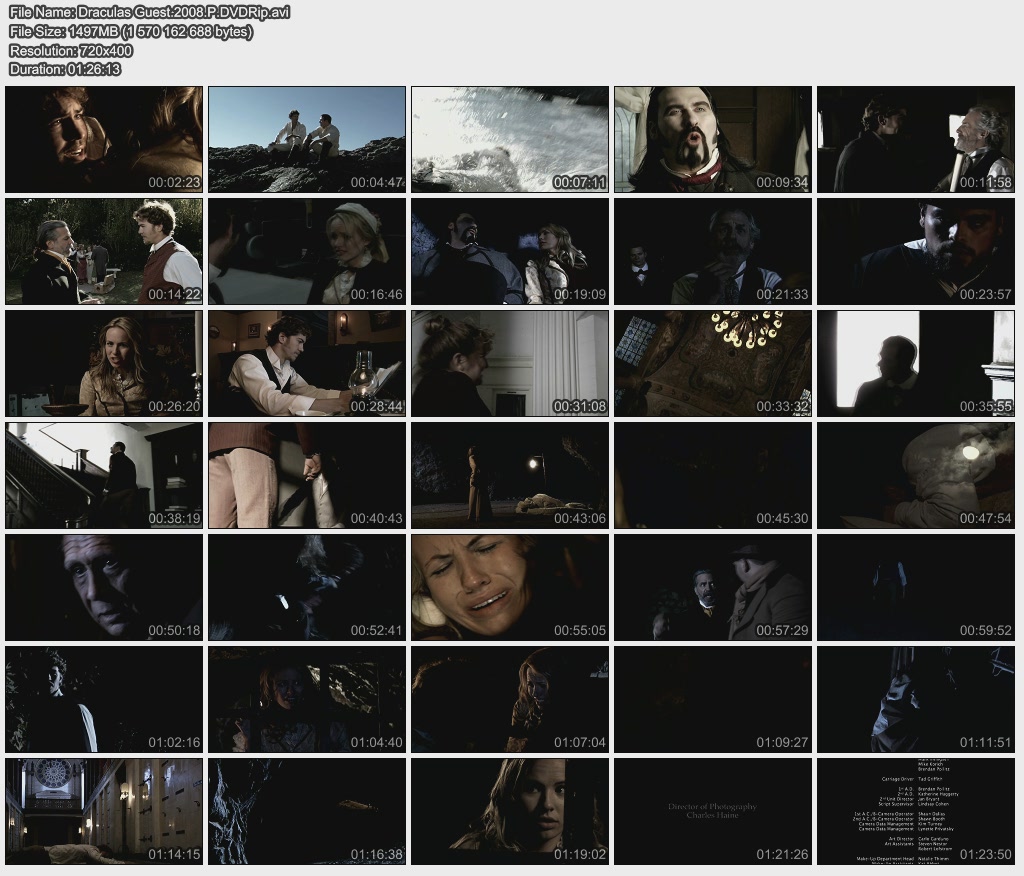Click the dark frame at 00:45:30
The height and width of the screenshot is (876, 1024).
713,476
